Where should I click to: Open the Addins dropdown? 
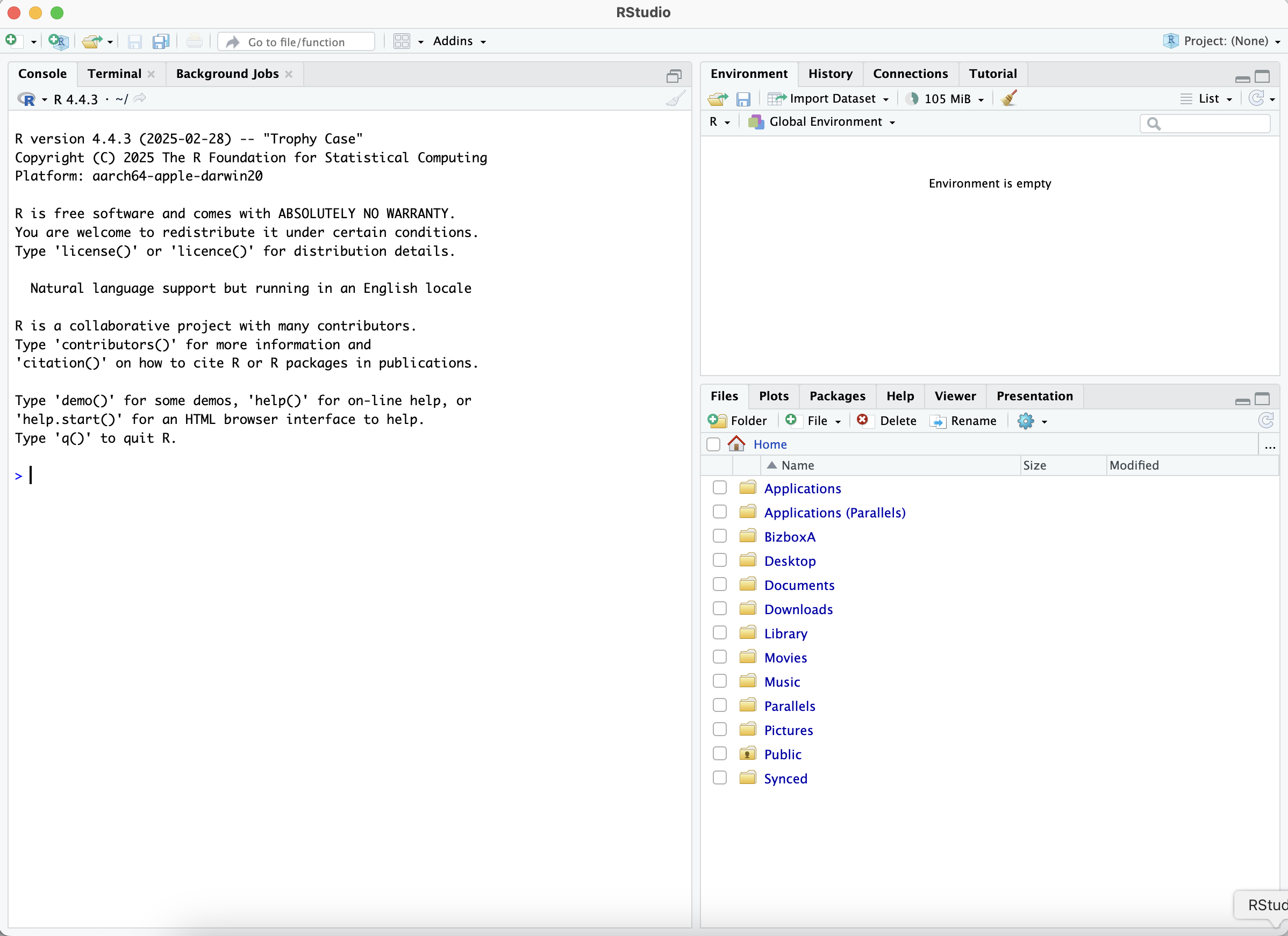click(460, 41)
